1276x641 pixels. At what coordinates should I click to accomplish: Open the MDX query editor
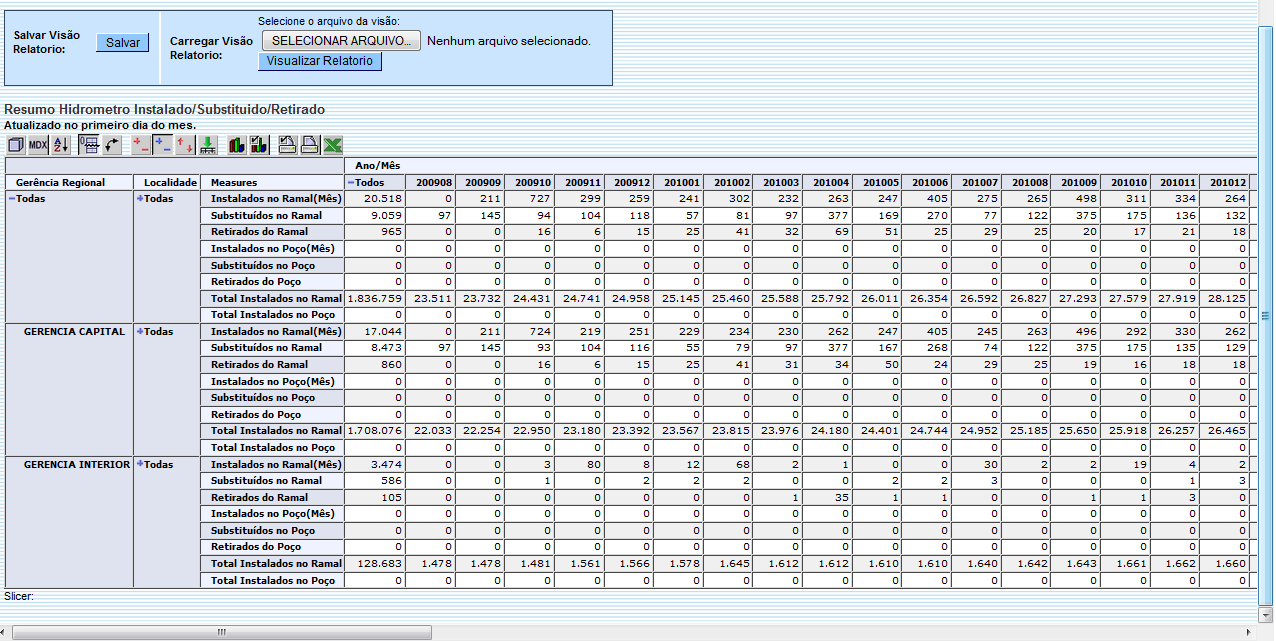tap(39, 144)
